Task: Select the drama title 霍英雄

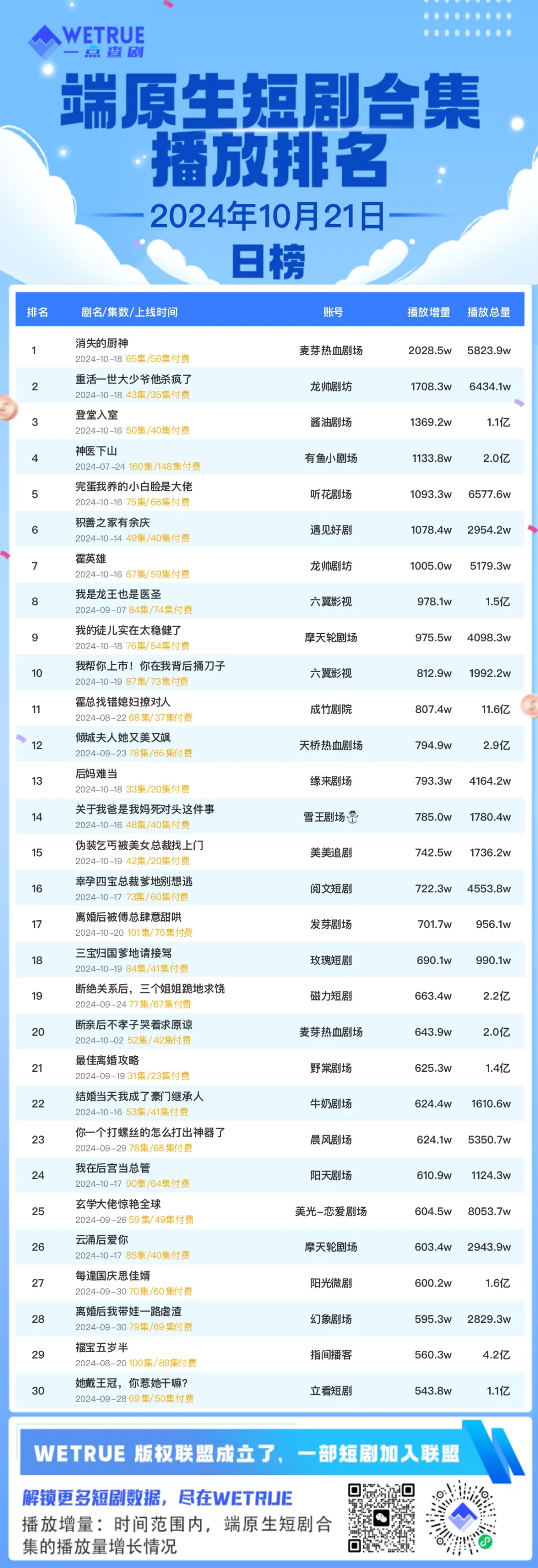Action: pos(91,558)
